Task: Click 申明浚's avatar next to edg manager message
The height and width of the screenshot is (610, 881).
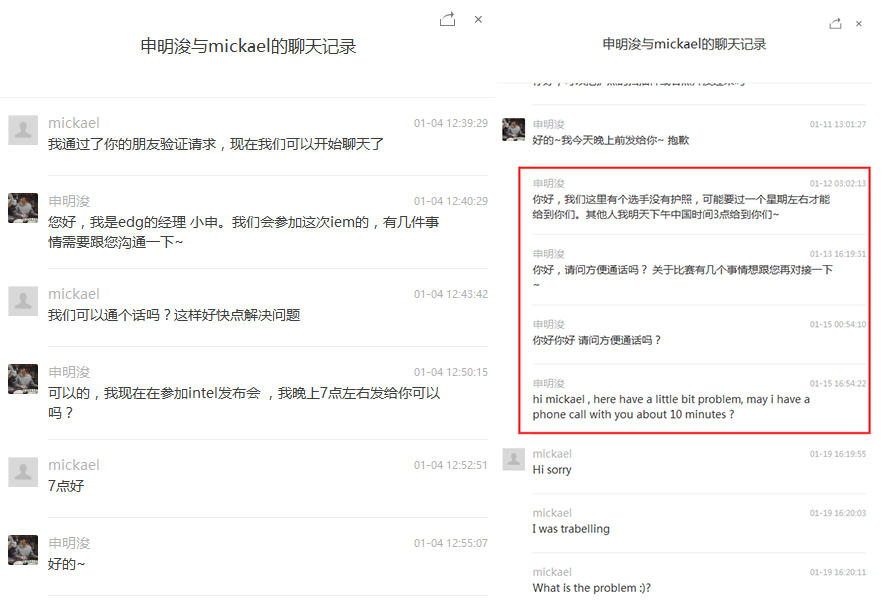Action: (23, 208)
